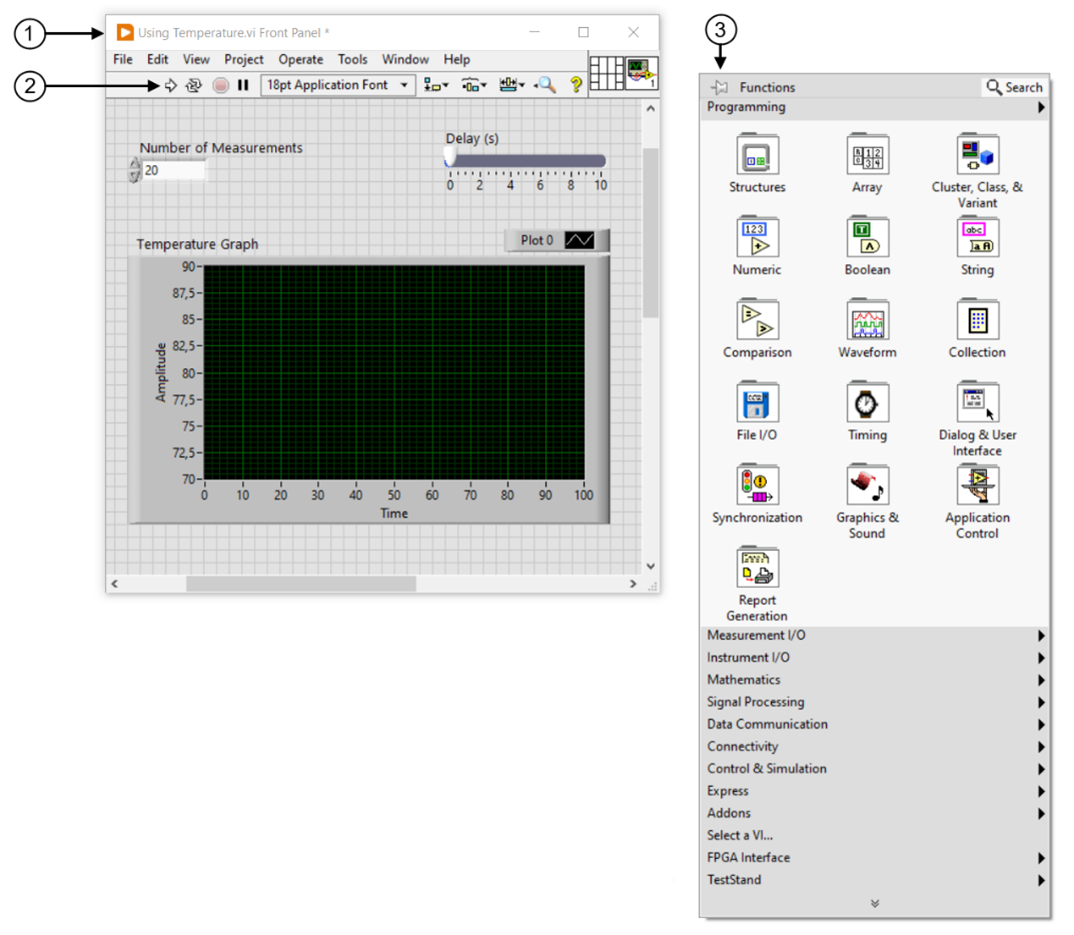Click the Search button in Functions palette
Image resolution: width=1074 pixels, height=935 pixels.
pyautogui.click(x=1014, y=88)
